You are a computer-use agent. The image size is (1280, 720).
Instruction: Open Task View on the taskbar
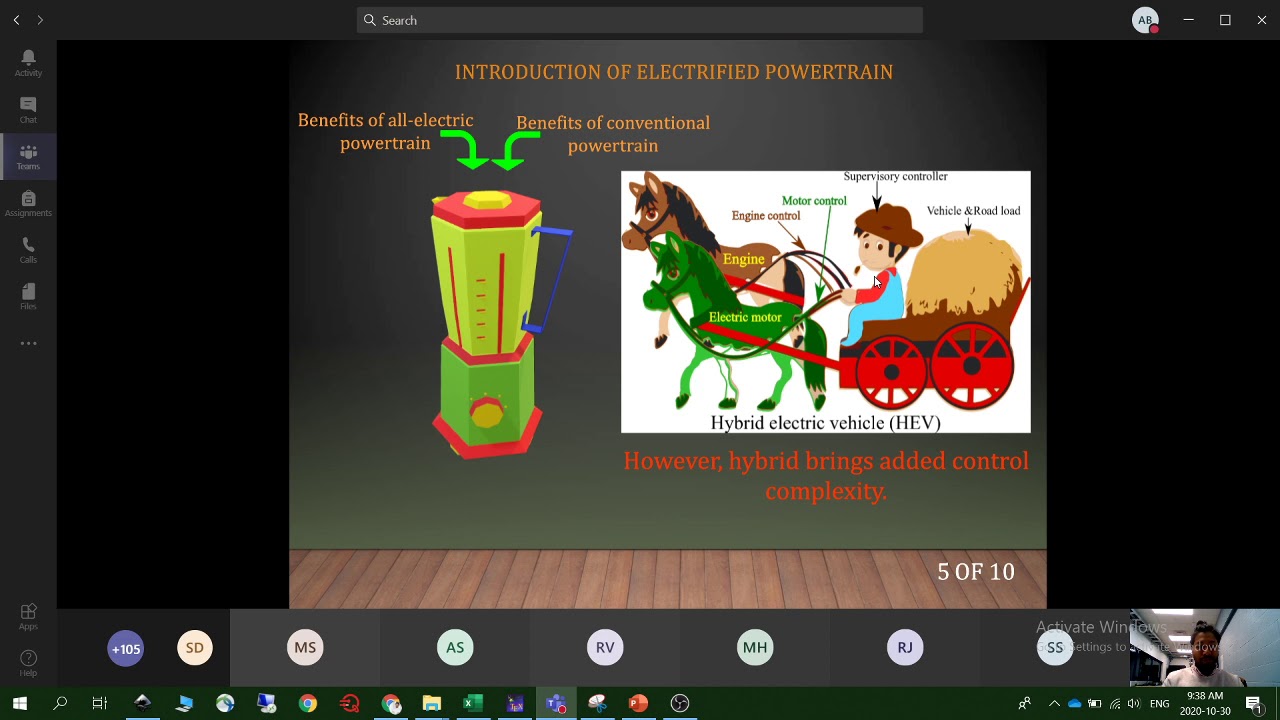pos(100,704)
